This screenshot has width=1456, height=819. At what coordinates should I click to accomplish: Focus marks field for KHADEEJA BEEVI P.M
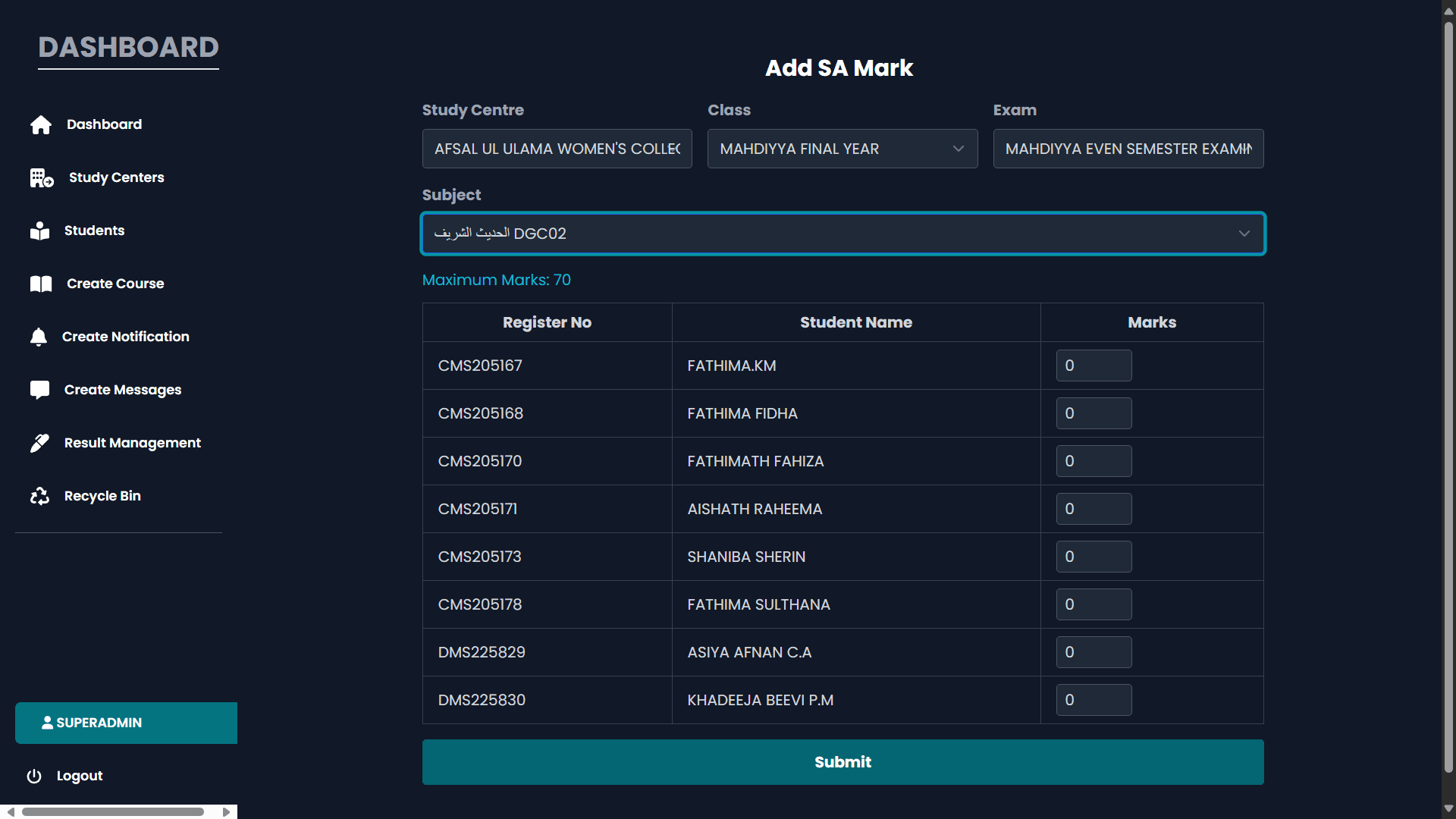(x=1094, y=700)
